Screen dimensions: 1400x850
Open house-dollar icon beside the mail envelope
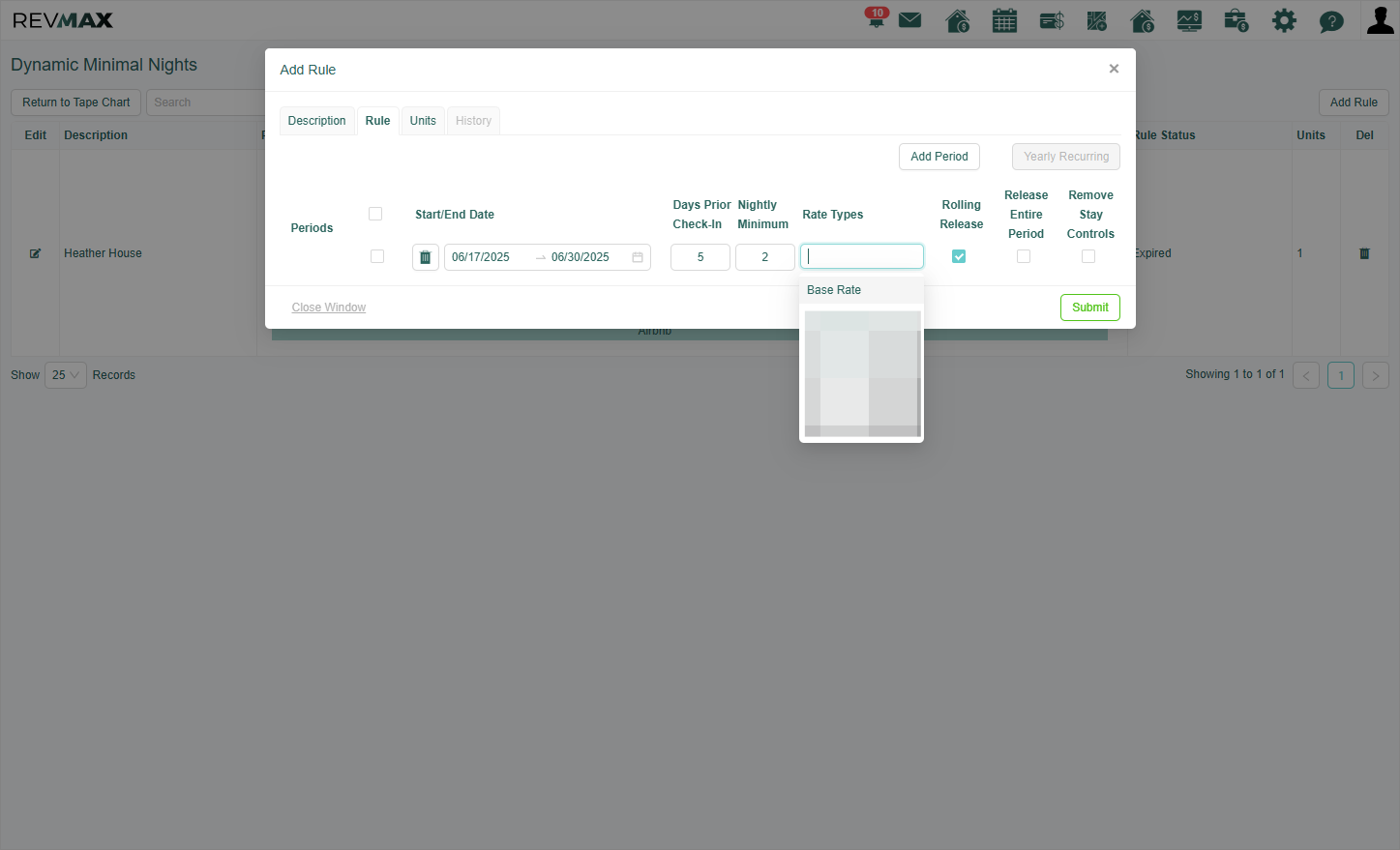(957, 20)
